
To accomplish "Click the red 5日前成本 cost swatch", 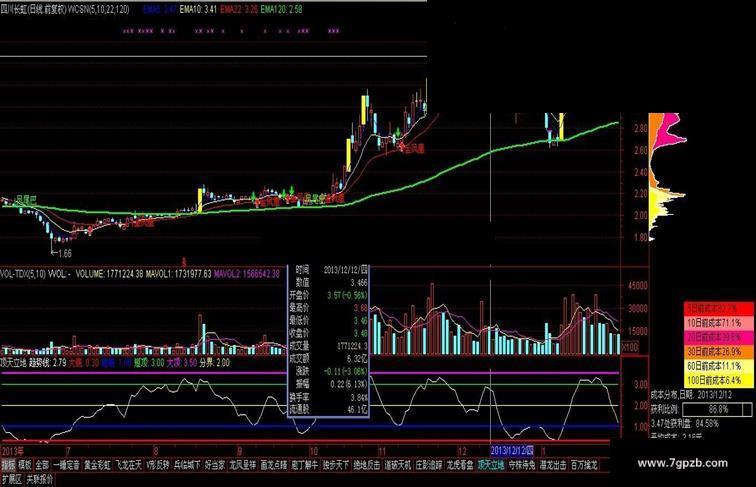I will pos(718,308).
